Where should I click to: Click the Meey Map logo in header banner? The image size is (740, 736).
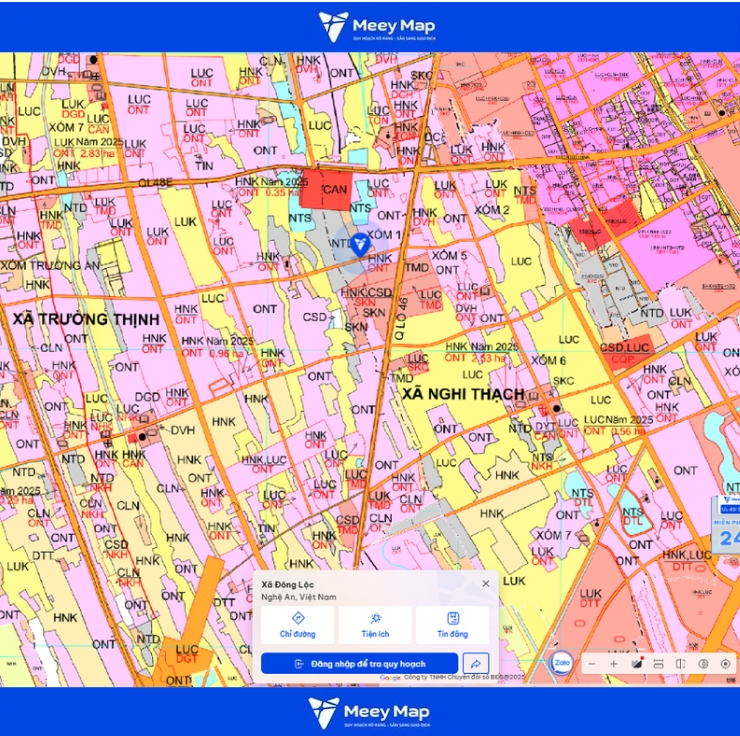pos(377,26)
